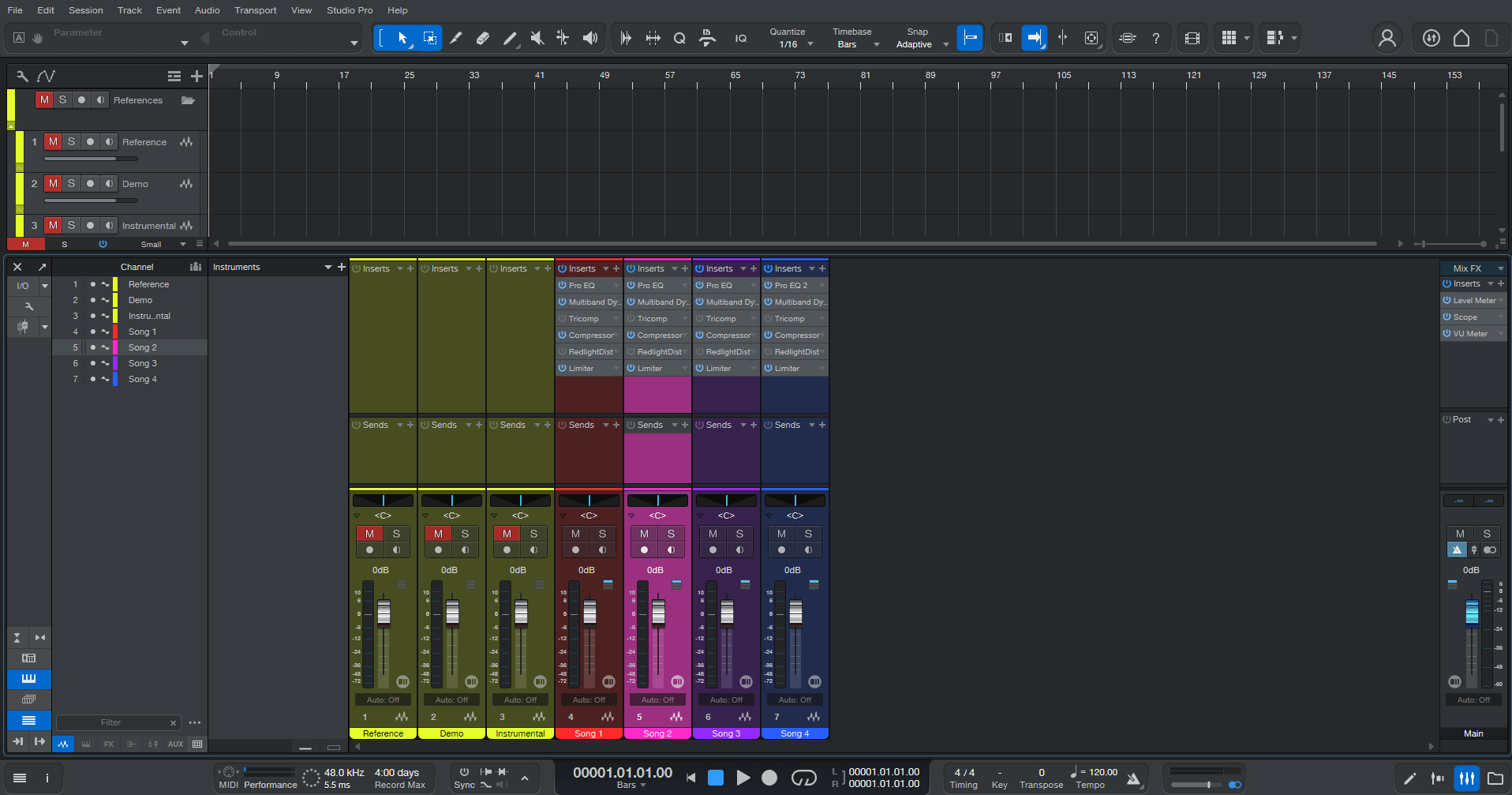Click the FX channel filter icon in console
The image size is (1512, 795).
point(108,743)
